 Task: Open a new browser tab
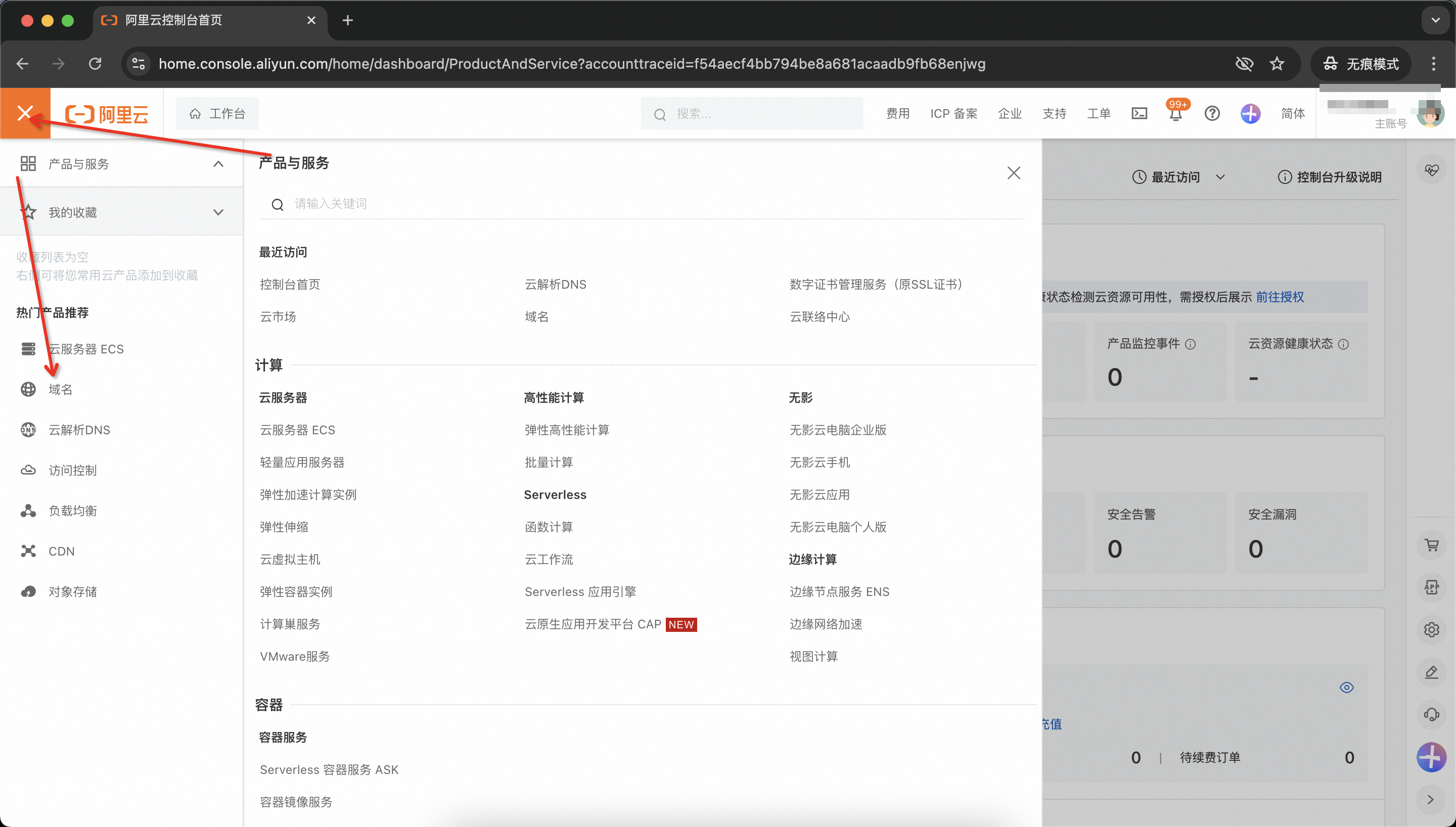point(347,20)
